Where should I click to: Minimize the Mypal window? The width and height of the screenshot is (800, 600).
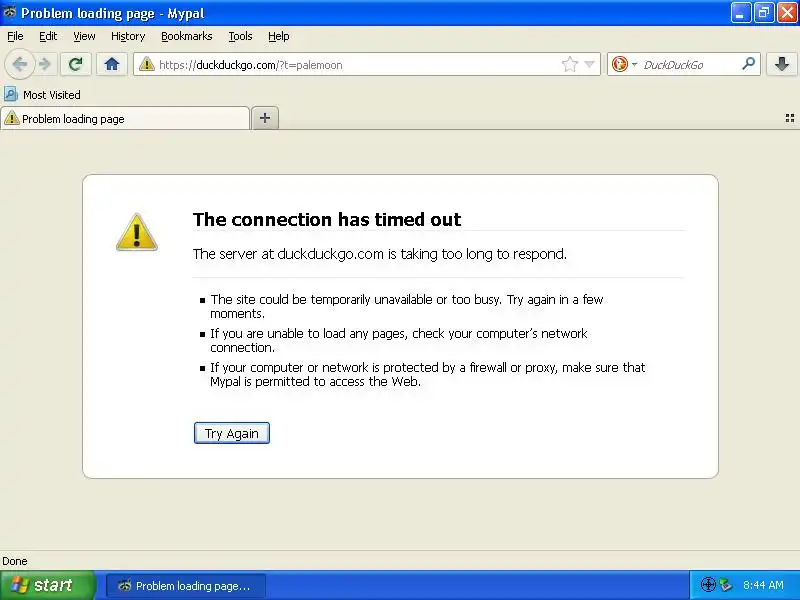740,13
